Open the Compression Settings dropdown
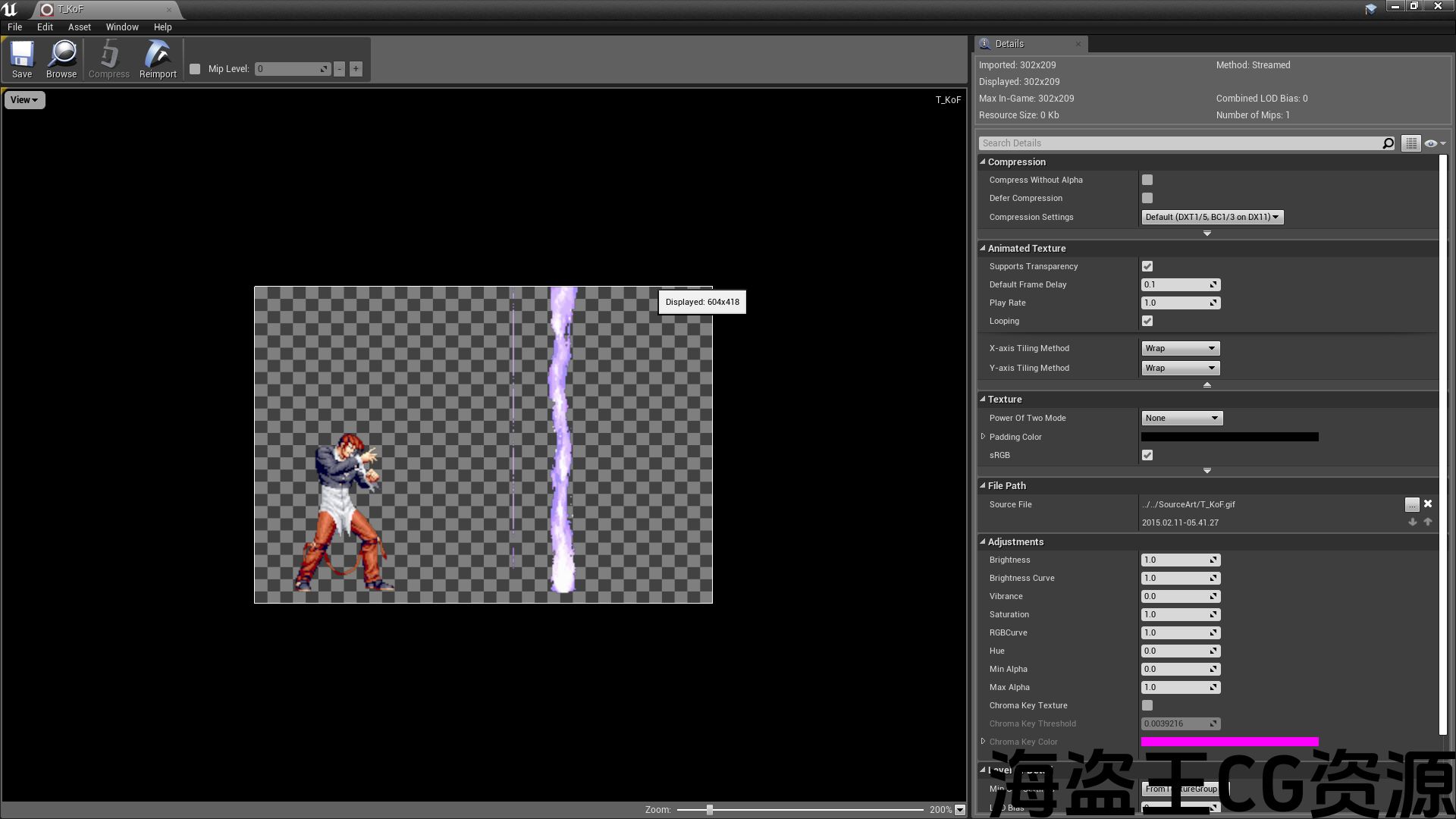Image resolution: width=1456 pixels, height=819 pixels. [x=1212, y=217]
